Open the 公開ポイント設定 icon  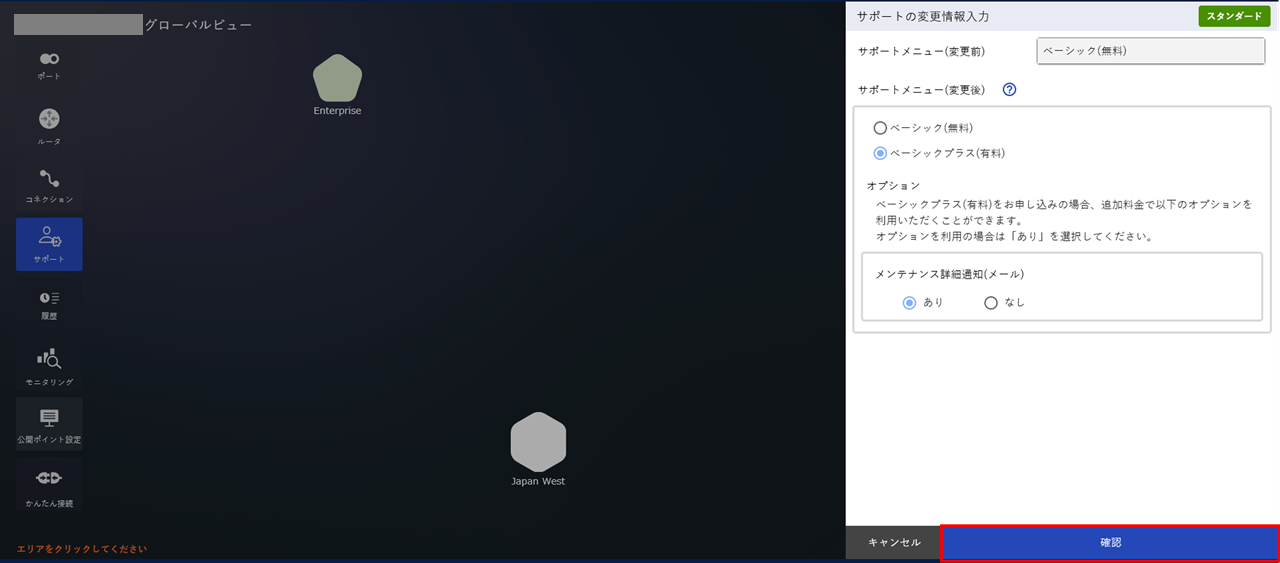point(49,424)
